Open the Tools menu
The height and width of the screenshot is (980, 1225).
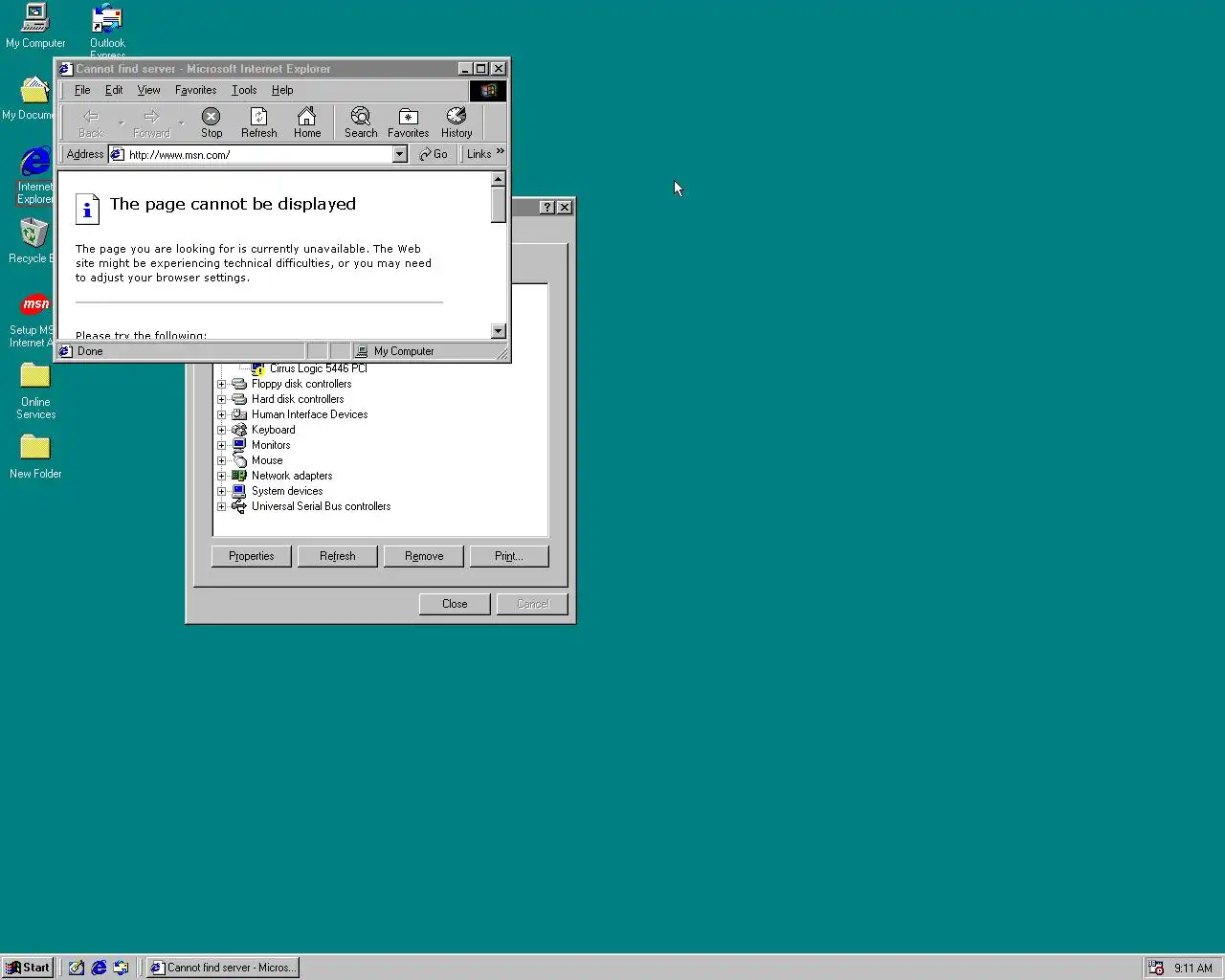pos(244,90)
